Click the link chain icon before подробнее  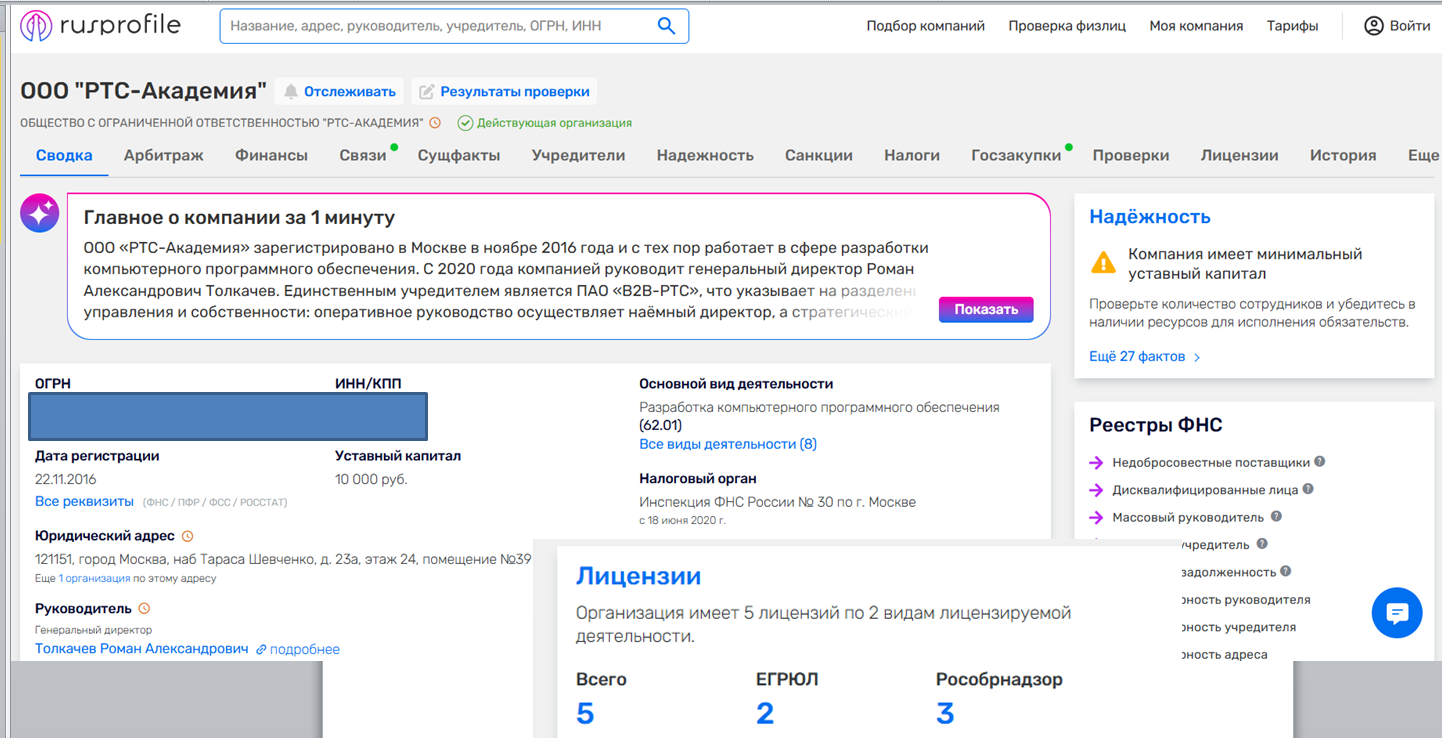[261, 650]
